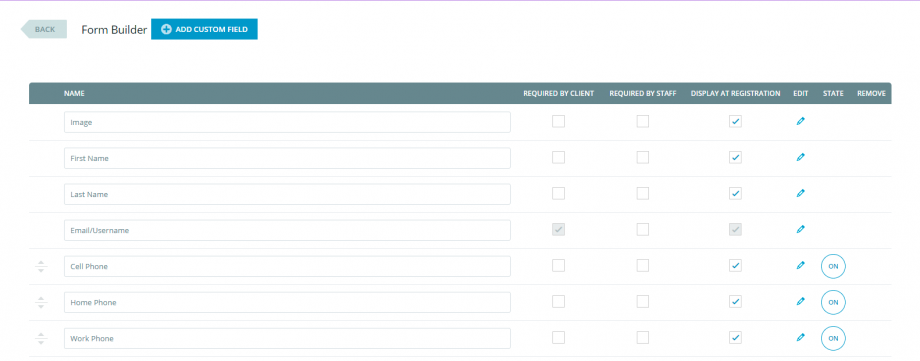Check Required by Client for First Name
The width and height of the screenshot is (920, 361).
pos(559,157)
